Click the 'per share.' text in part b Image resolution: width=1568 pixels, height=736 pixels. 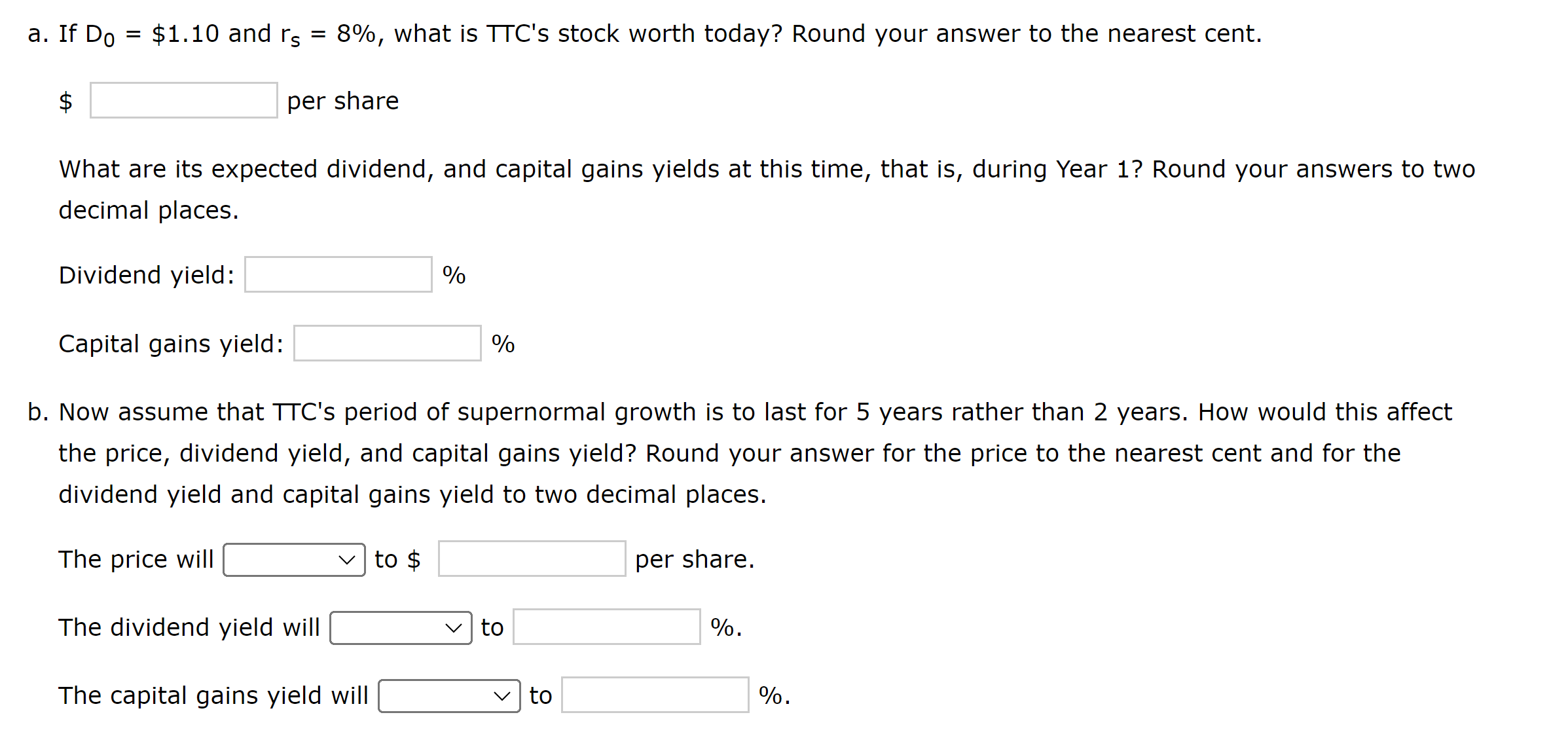tap(695, 559)
